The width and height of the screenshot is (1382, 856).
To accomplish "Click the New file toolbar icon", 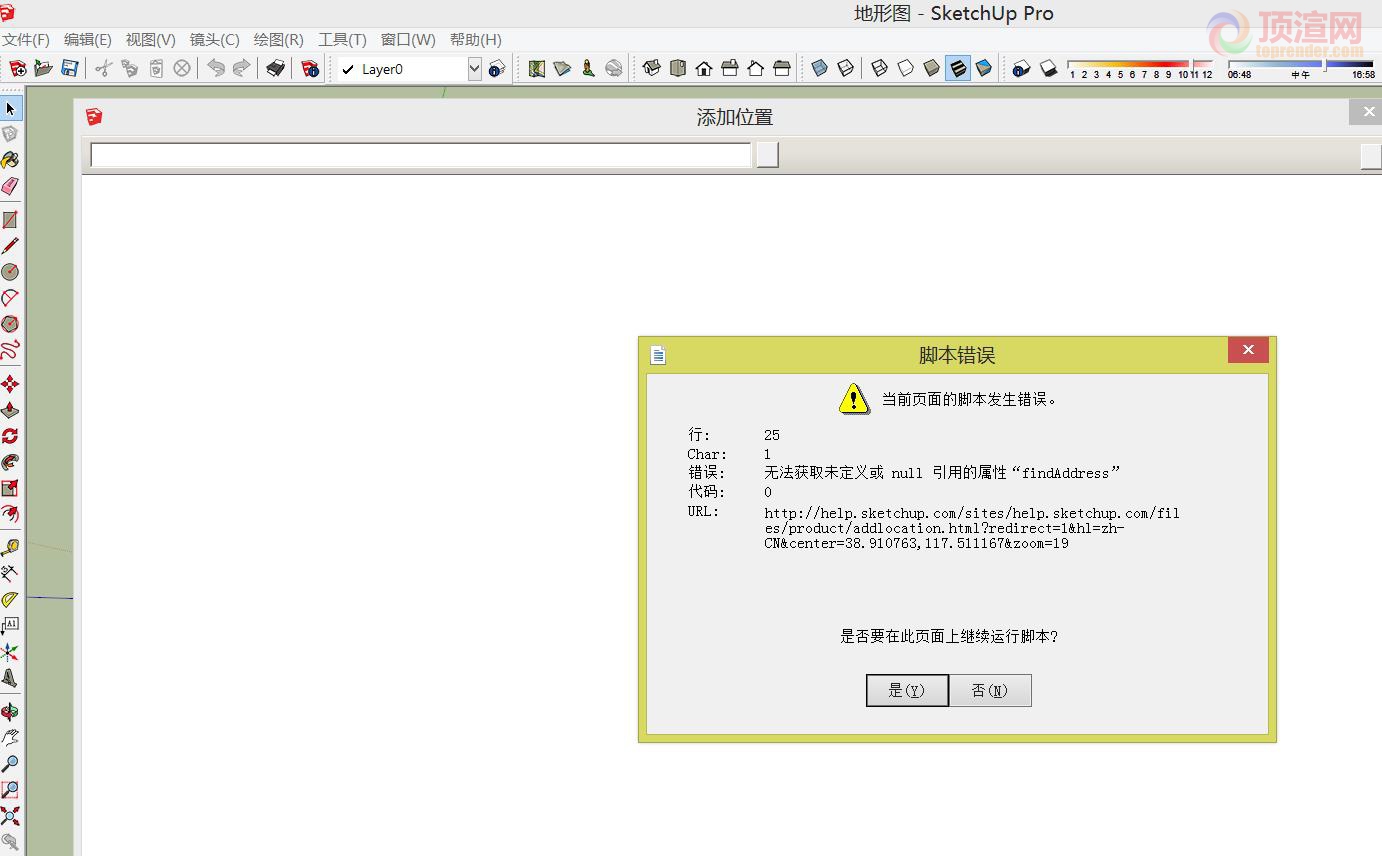I will point(18,68).
